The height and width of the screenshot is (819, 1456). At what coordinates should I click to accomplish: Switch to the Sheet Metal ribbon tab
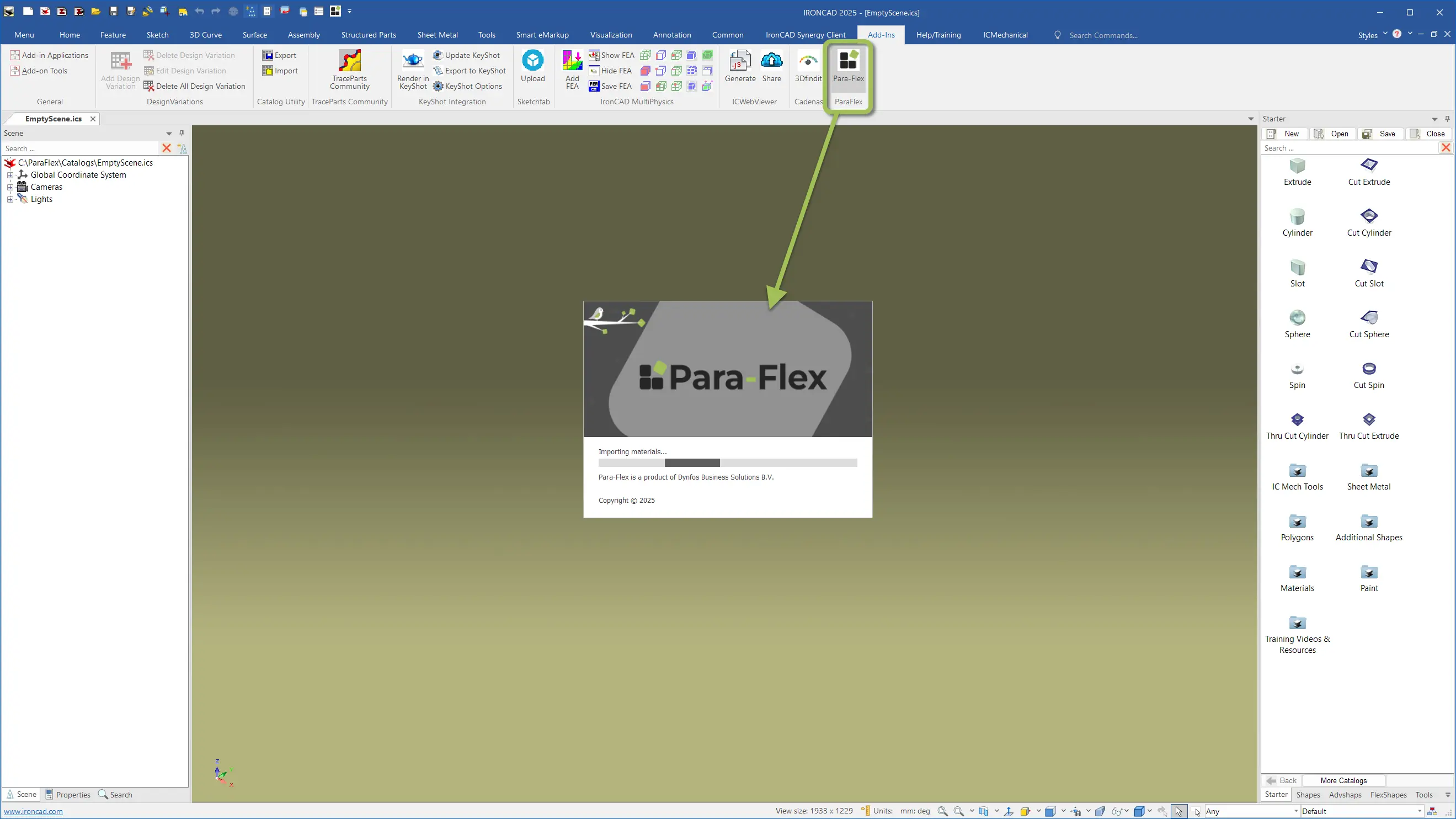coord(438,34)
